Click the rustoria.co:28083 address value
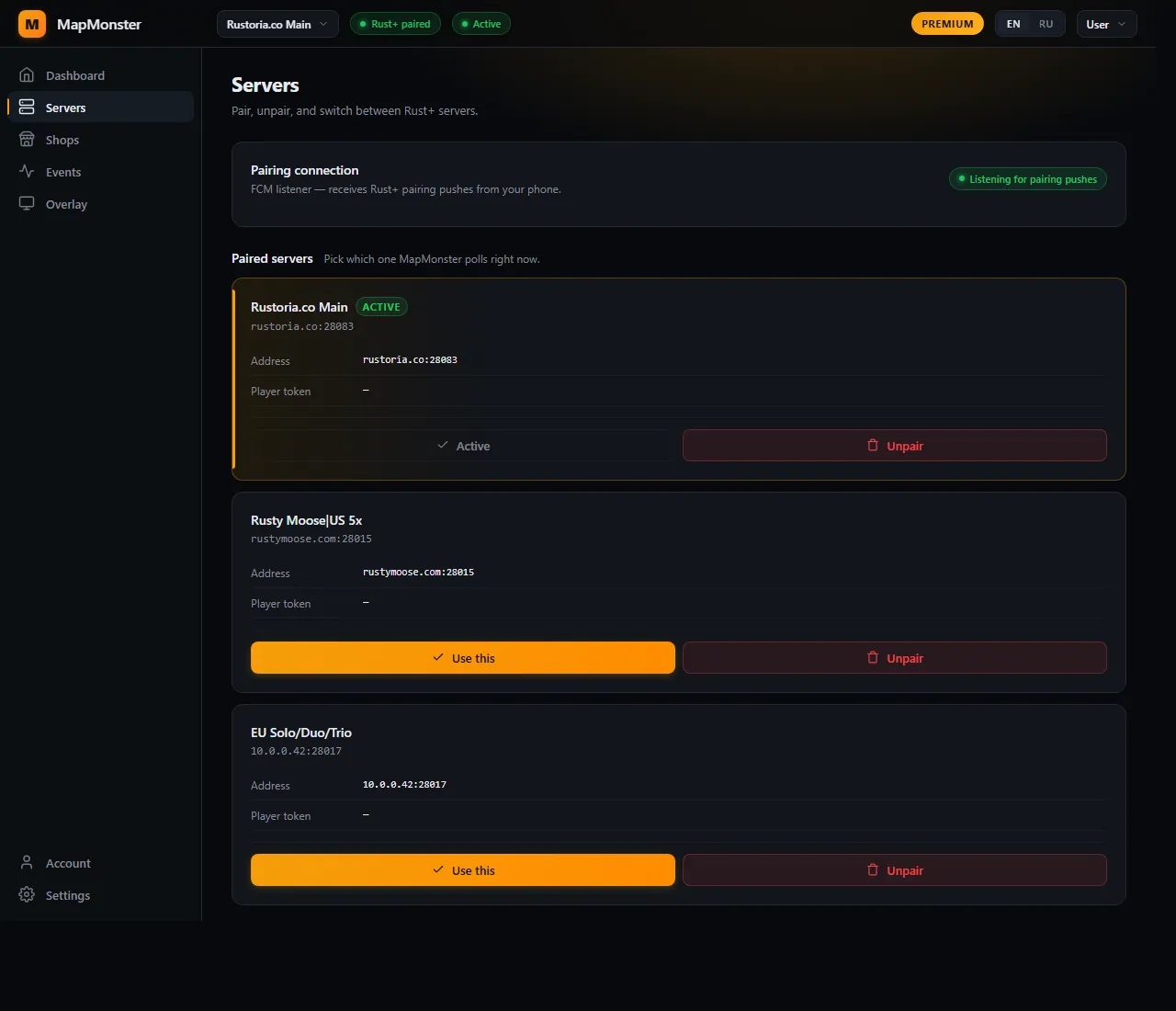 click(x=410, y=359)
